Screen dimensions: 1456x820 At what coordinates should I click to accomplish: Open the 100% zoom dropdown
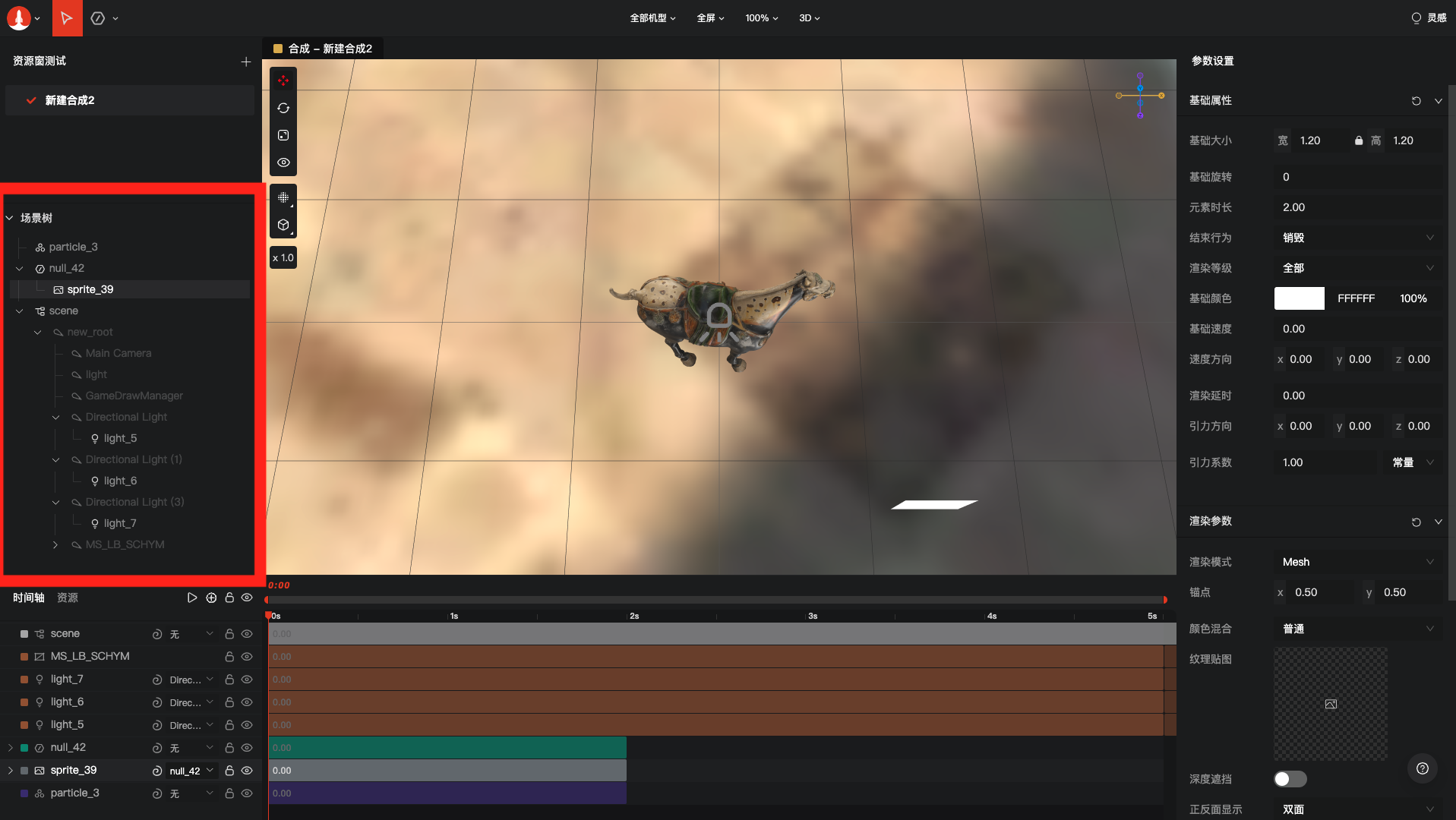(761, 17)
